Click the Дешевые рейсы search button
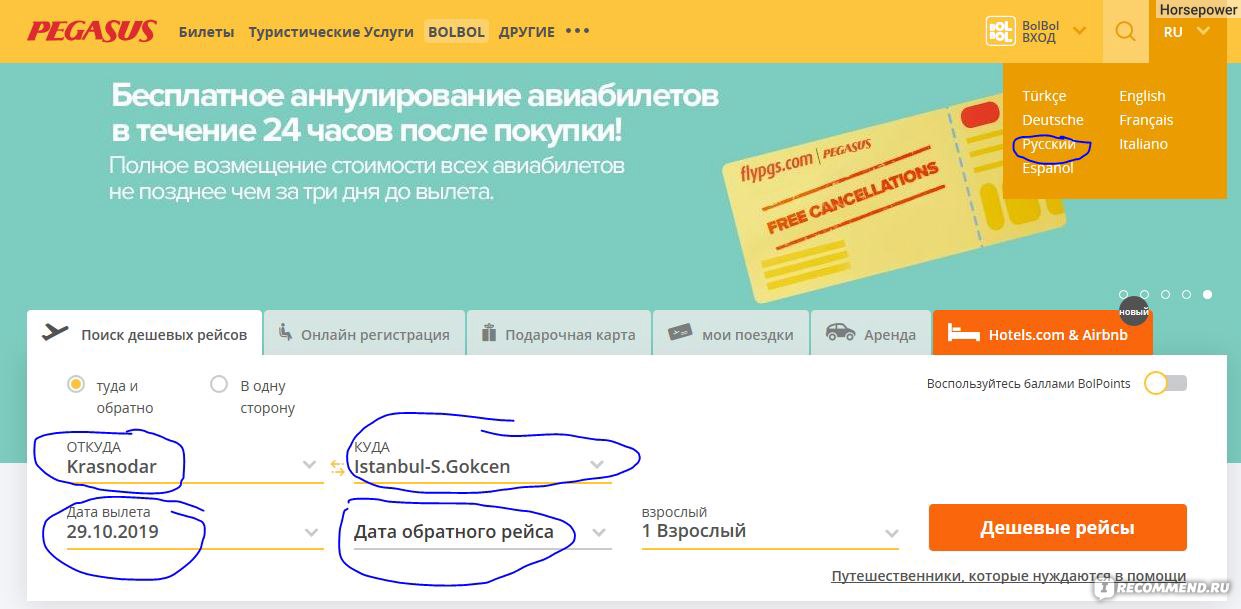The height and width of the screenshot is (609, 1241). (x=1057, y=527)
